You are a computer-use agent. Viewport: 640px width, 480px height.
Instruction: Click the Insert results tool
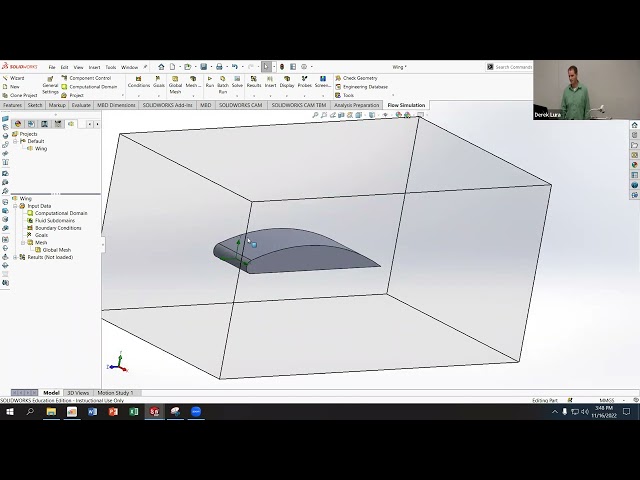point(270,82)
